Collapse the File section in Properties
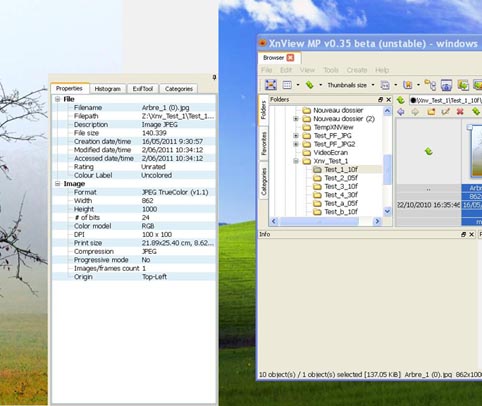The image size is (482, 406). pos(58,99)
